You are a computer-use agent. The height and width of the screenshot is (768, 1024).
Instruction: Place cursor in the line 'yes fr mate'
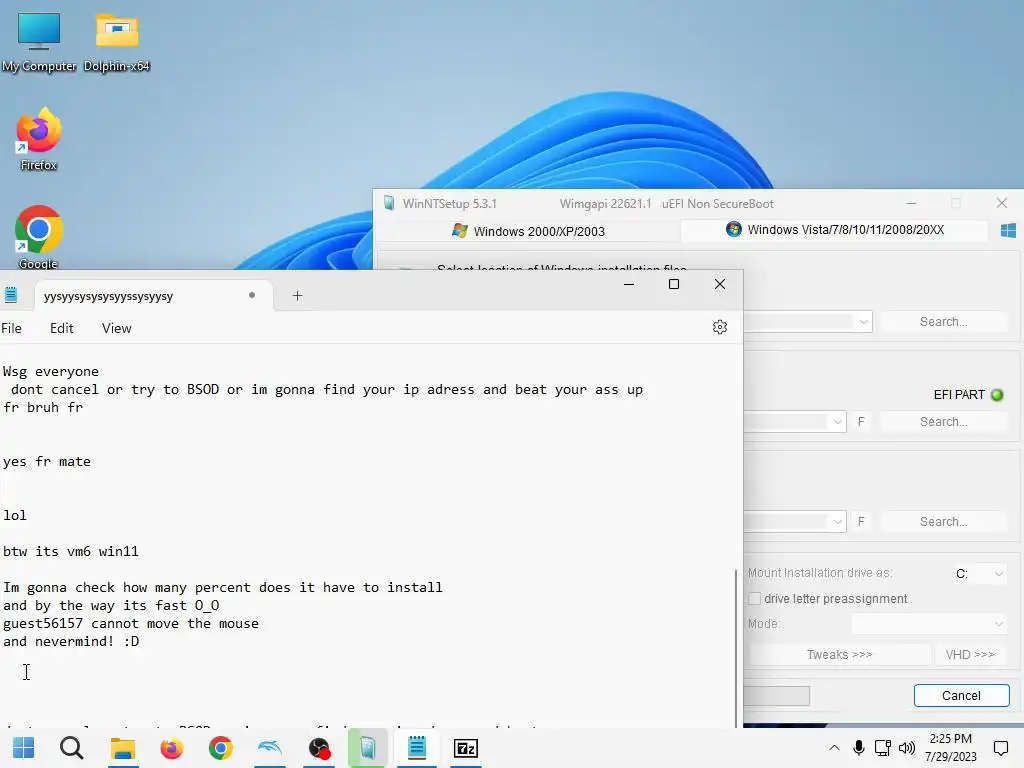[47, 462]
